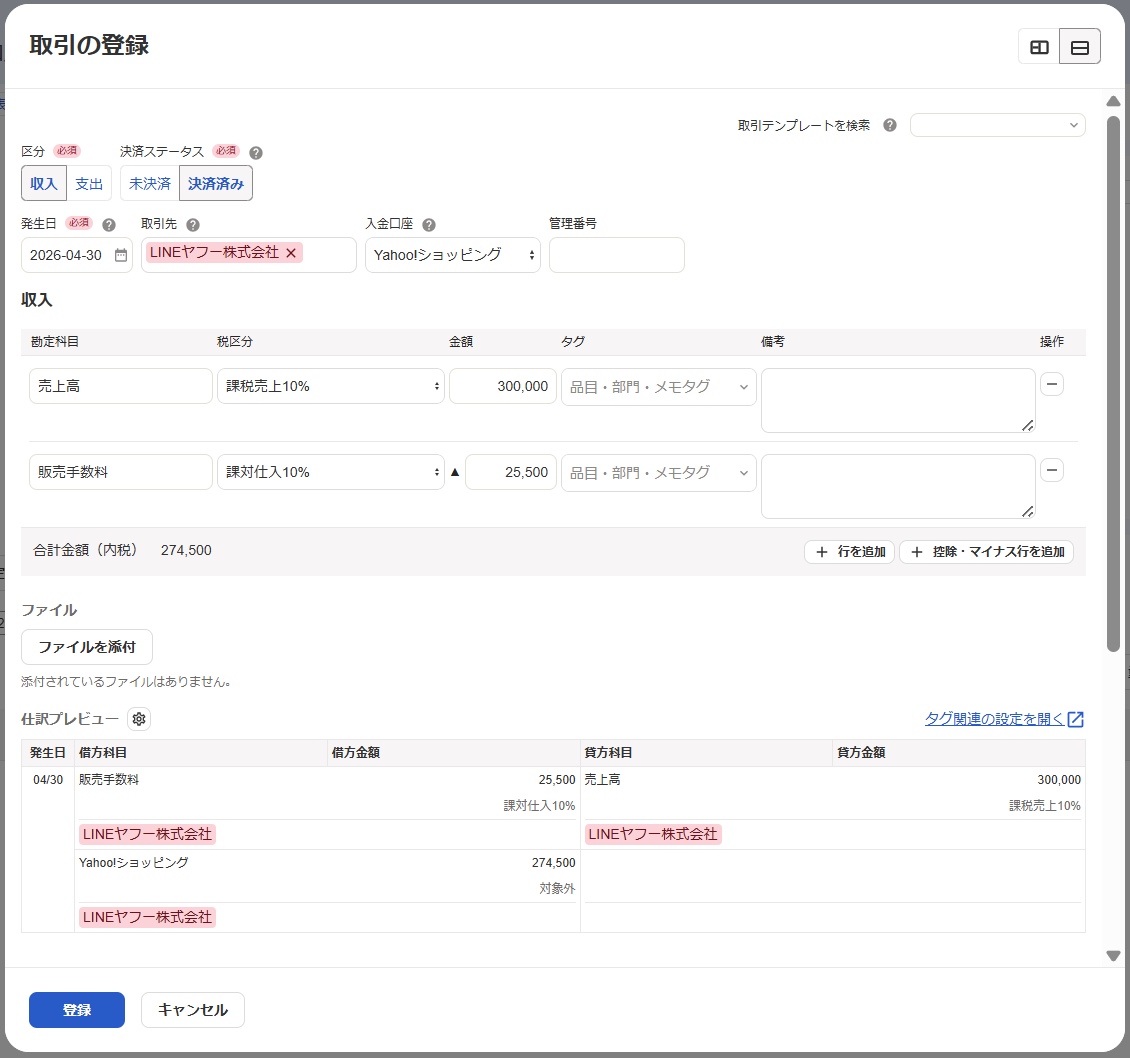1130x1058 pixels.
Task: Open 課税売上10% tax category dropdown
Action: coord(331,386)
